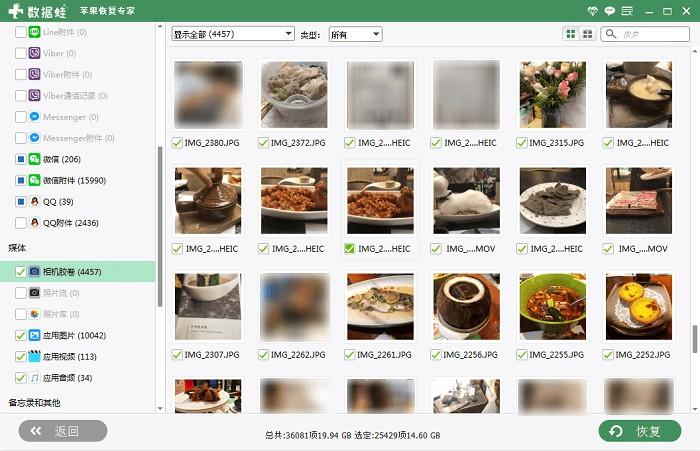The image size is (700, 451).
Task: Uncheck IMG_2372.JPG checkbox
Action: [263, 143]
